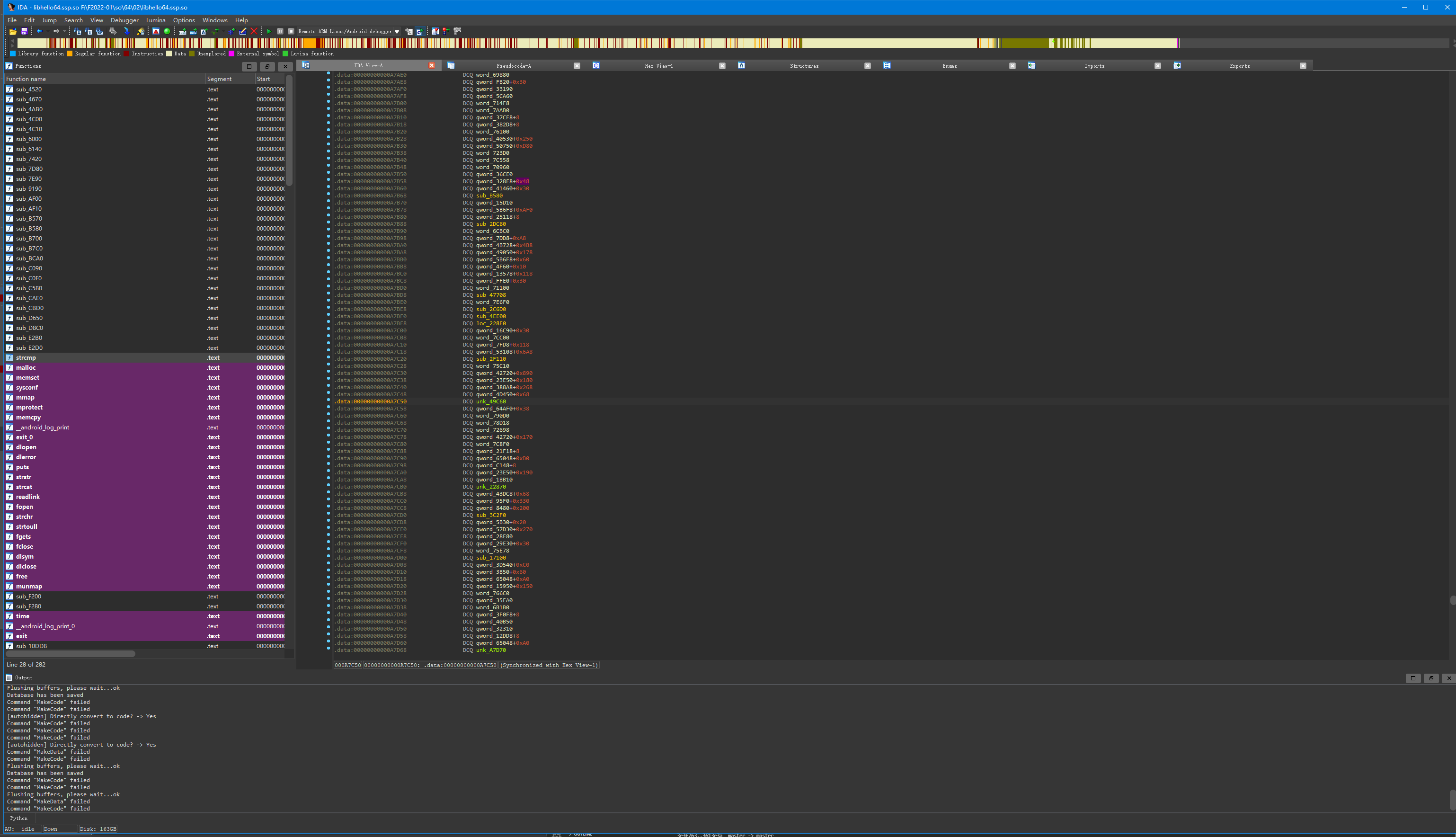Expand the back navigation history arrow
The height and width of the screenshot is (837, 1456).
48,32
